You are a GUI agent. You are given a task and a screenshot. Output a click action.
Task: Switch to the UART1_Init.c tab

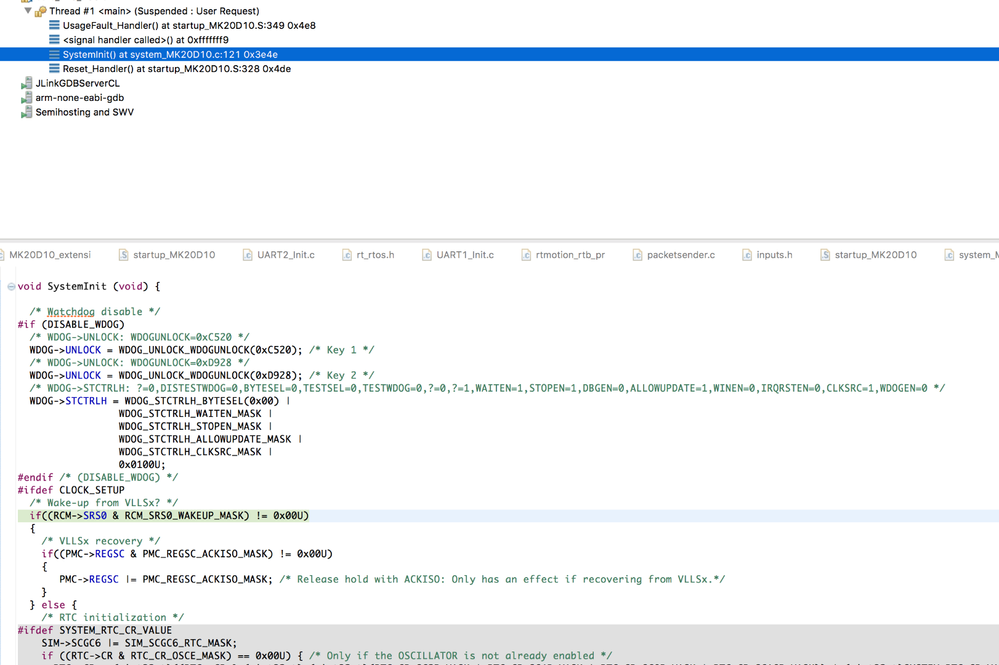[x=457, y=255]
